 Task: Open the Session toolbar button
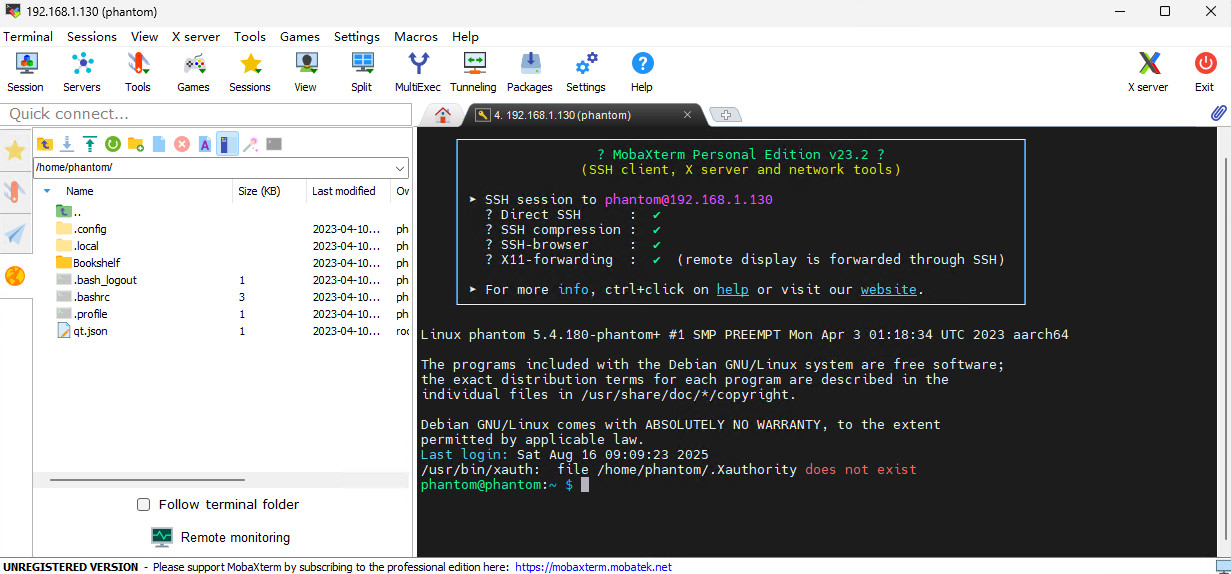[26, 72]
